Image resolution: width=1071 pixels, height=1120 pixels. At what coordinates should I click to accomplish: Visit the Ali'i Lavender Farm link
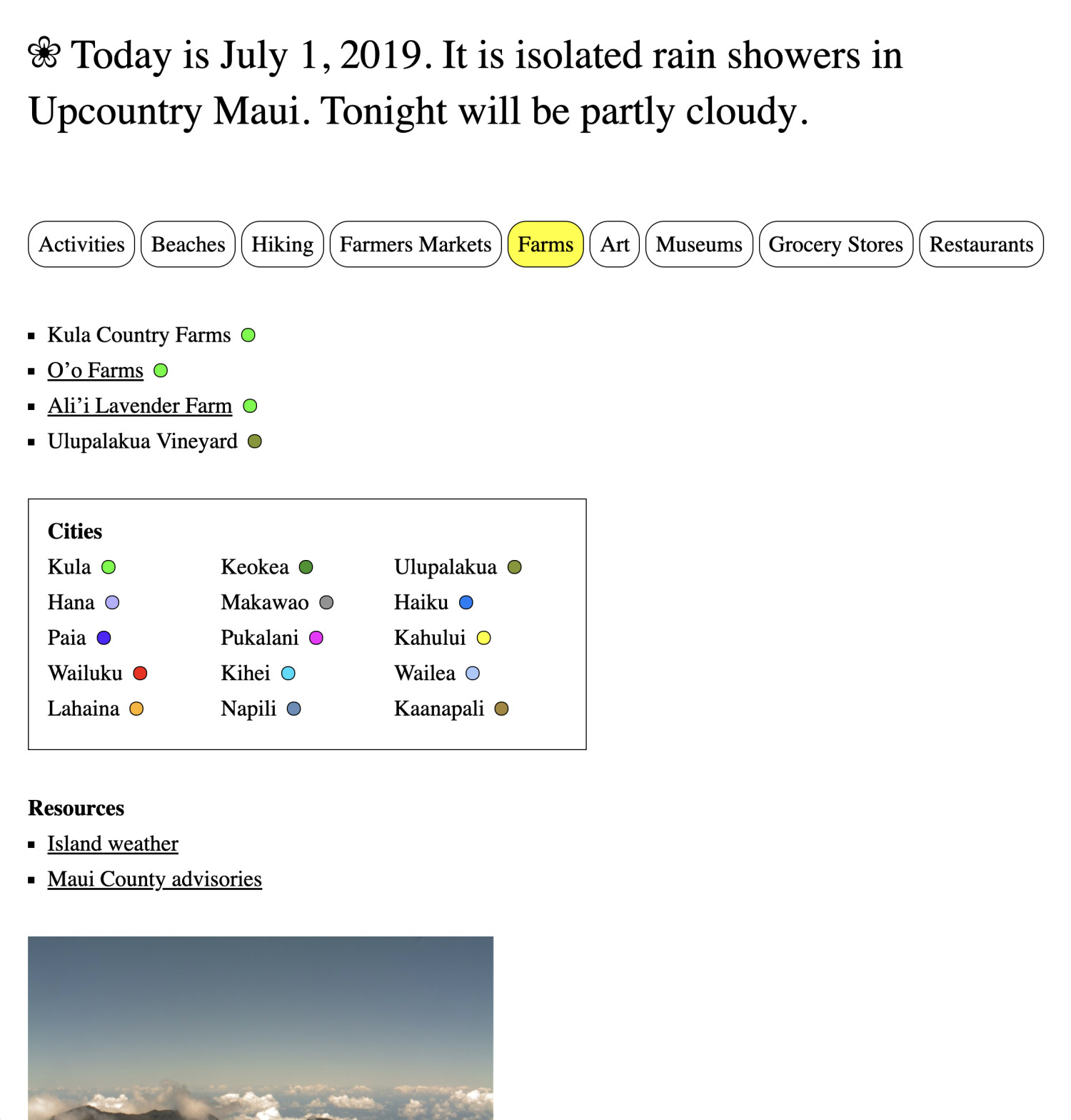[x=140, y=406]
